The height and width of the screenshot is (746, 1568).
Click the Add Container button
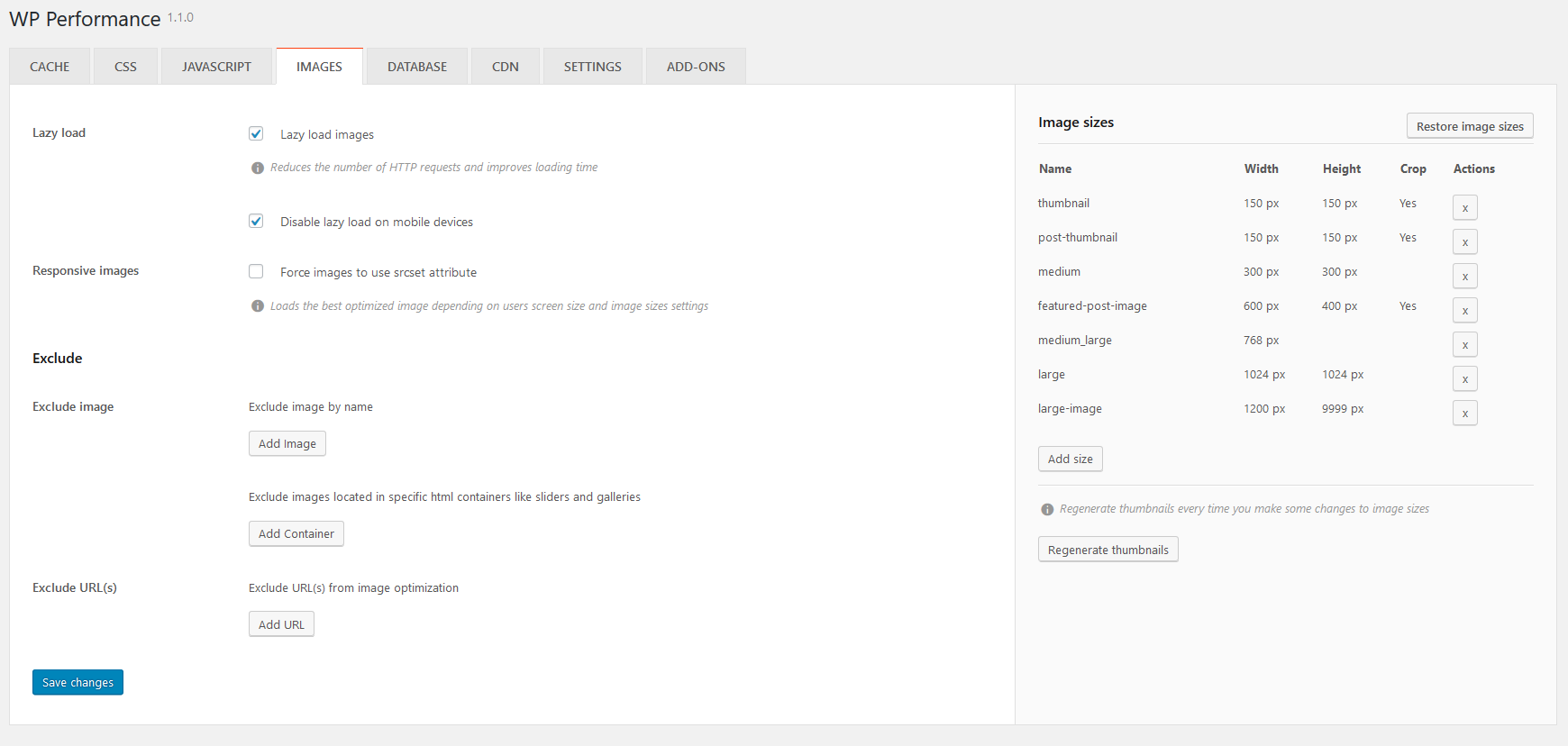(x=296, y=534)
